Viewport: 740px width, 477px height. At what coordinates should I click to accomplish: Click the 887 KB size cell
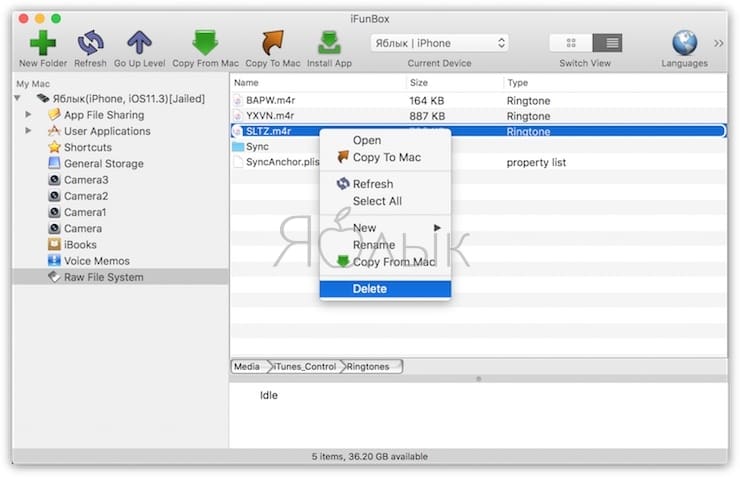pyautogui.click(x=427, y=116)
